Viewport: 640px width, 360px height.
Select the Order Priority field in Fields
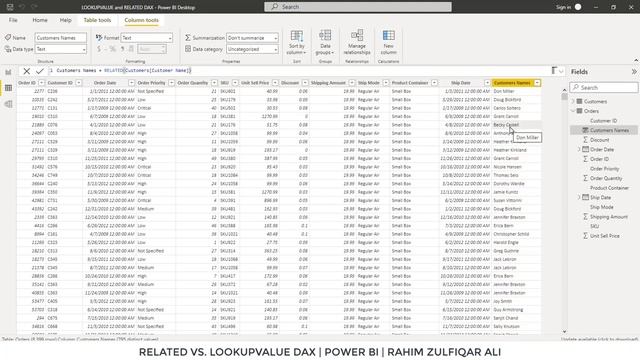[604, 169]
